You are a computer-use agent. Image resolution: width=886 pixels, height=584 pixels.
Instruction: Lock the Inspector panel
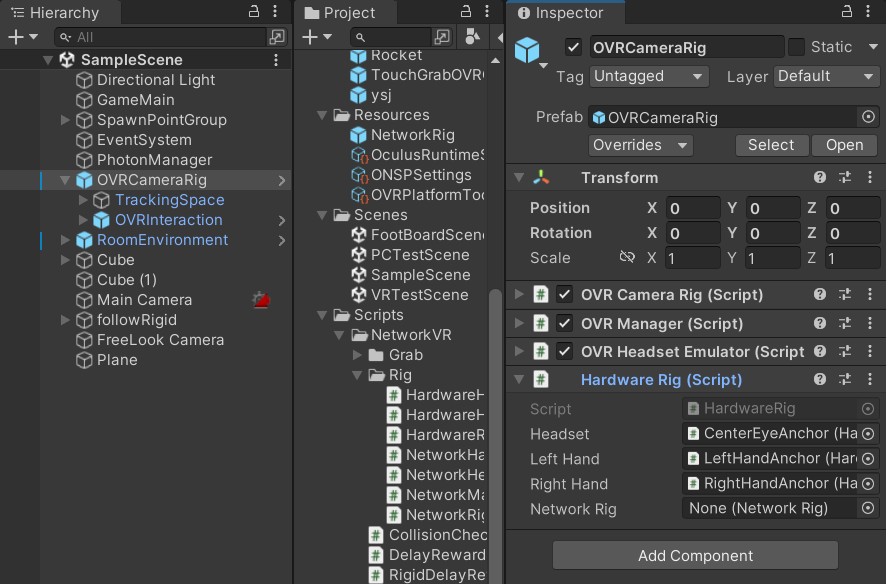coord(846,11)
